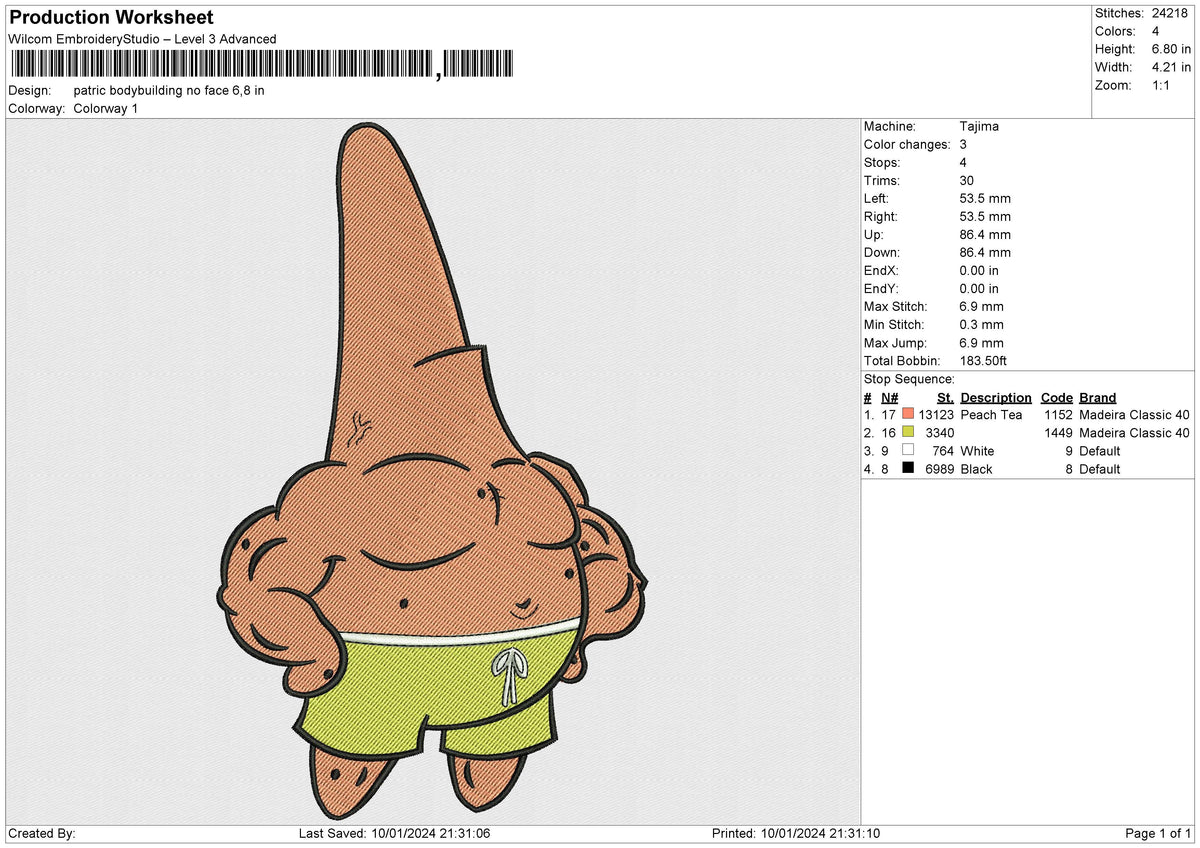
Task: Click stitch count 6989 in row 4
Action: coord(940,469)
